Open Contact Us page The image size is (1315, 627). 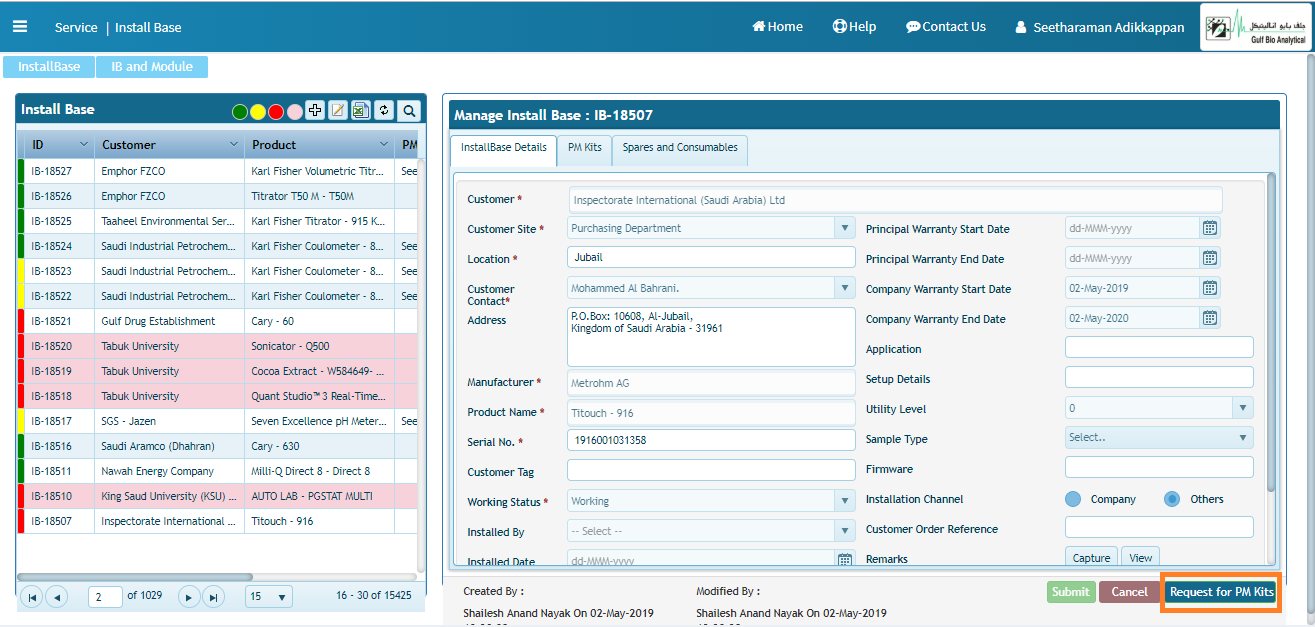[946, 27]
